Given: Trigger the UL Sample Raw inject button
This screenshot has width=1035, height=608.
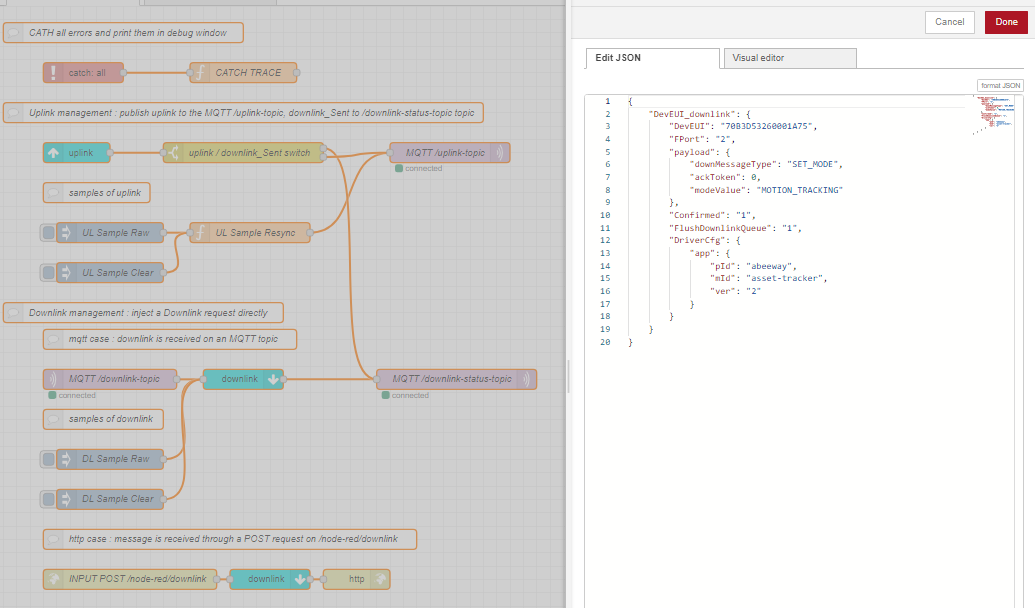Looking at the screenshot, I should (x=48, y=233).
